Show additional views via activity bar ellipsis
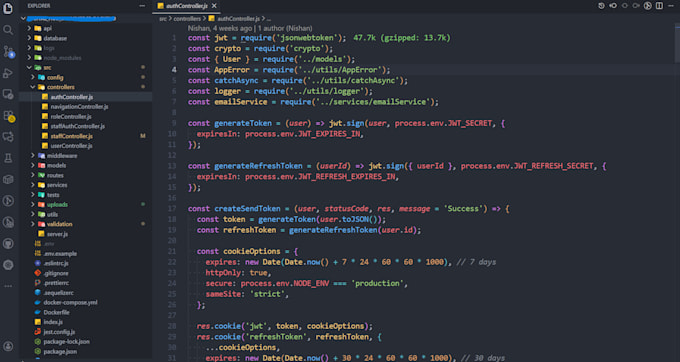 (8, 286)
